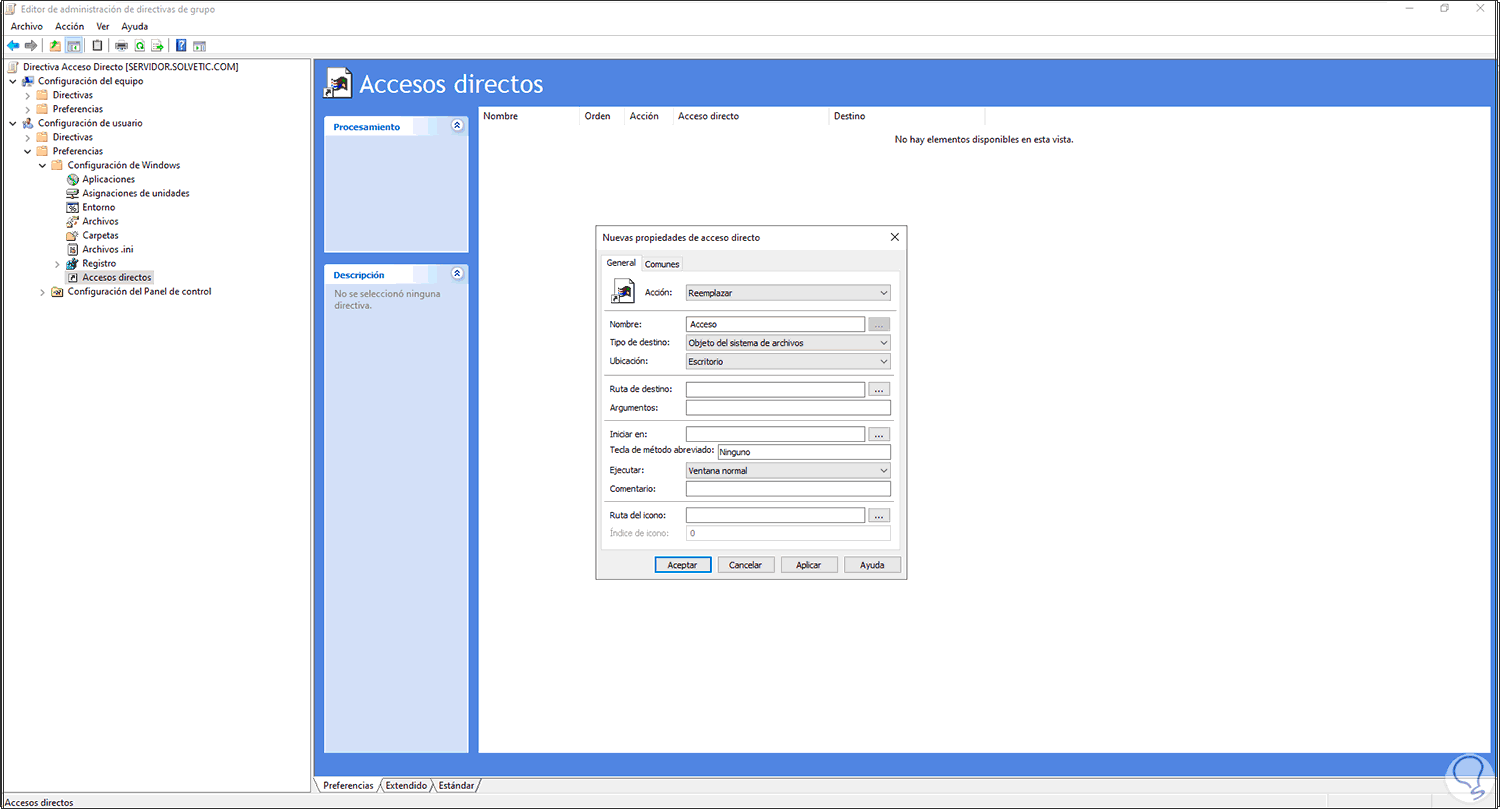The image size is (1500, 809).
Task: Toggle the console tree show/hide icon
Action: (x=73, y=45)
